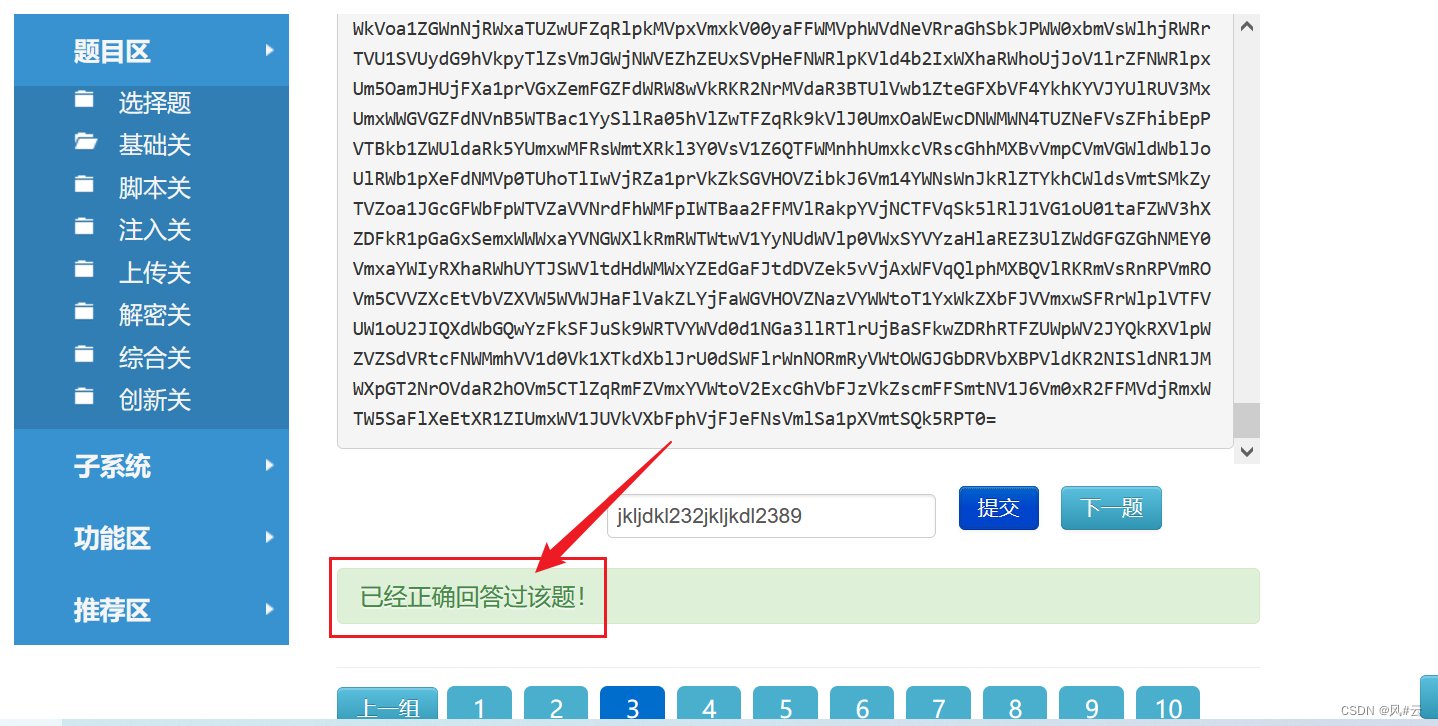
Task: Go to question page 7
Action: point(939,706)
